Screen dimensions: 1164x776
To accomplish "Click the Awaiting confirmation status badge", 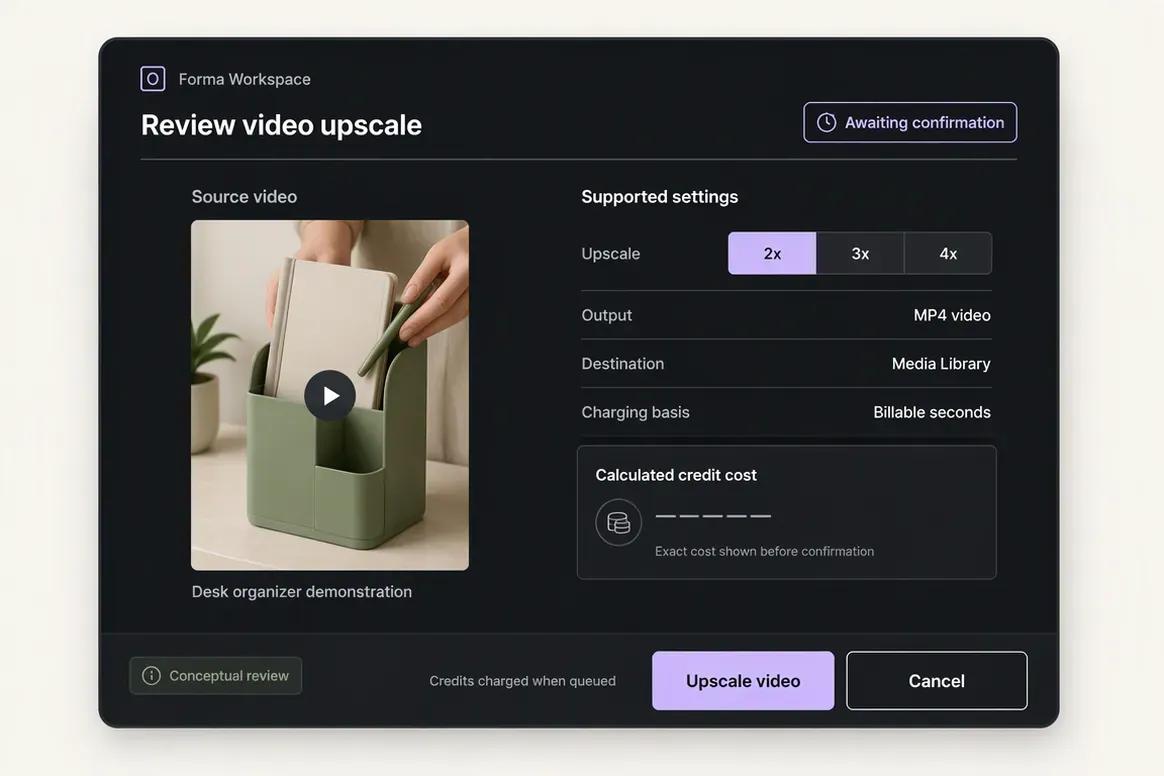I will click(910, 123).
